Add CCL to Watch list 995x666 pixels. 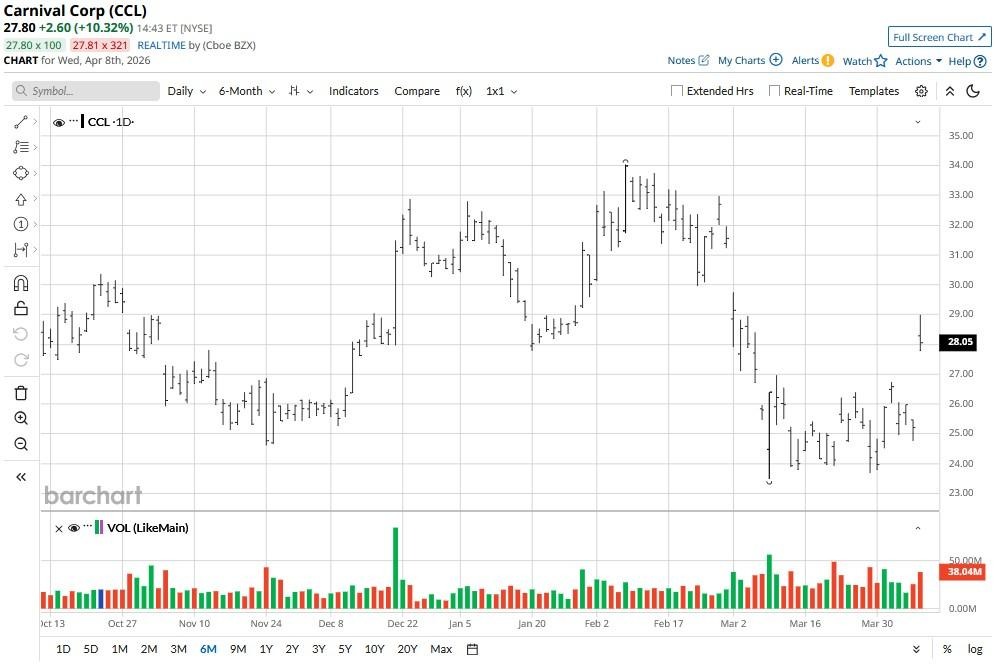pos(865,61)
